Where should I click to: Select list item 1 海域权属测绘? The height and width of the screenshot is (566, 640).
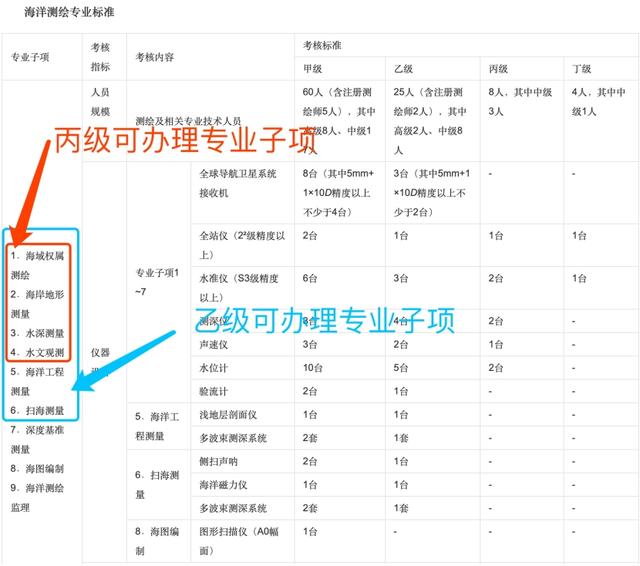click(x=37, y=265)
